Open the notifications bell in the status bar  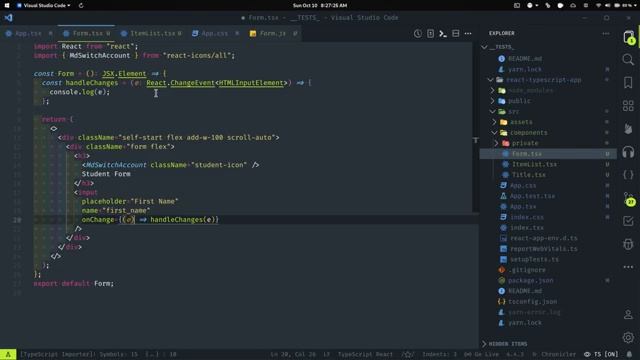click(x=629, y=354)
